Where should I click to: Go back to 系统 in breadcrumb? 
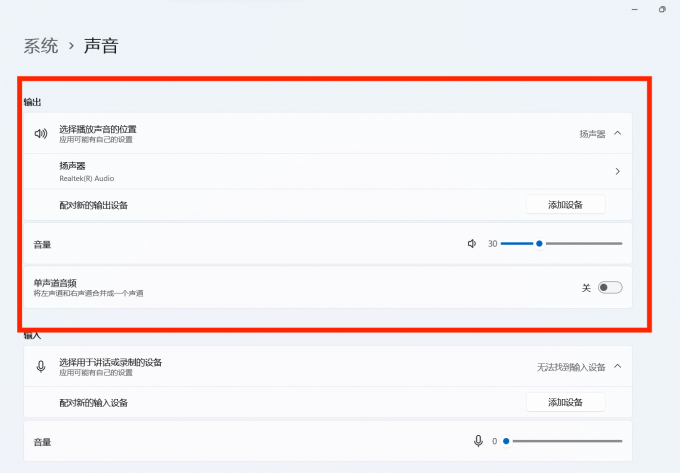(41, 46)
